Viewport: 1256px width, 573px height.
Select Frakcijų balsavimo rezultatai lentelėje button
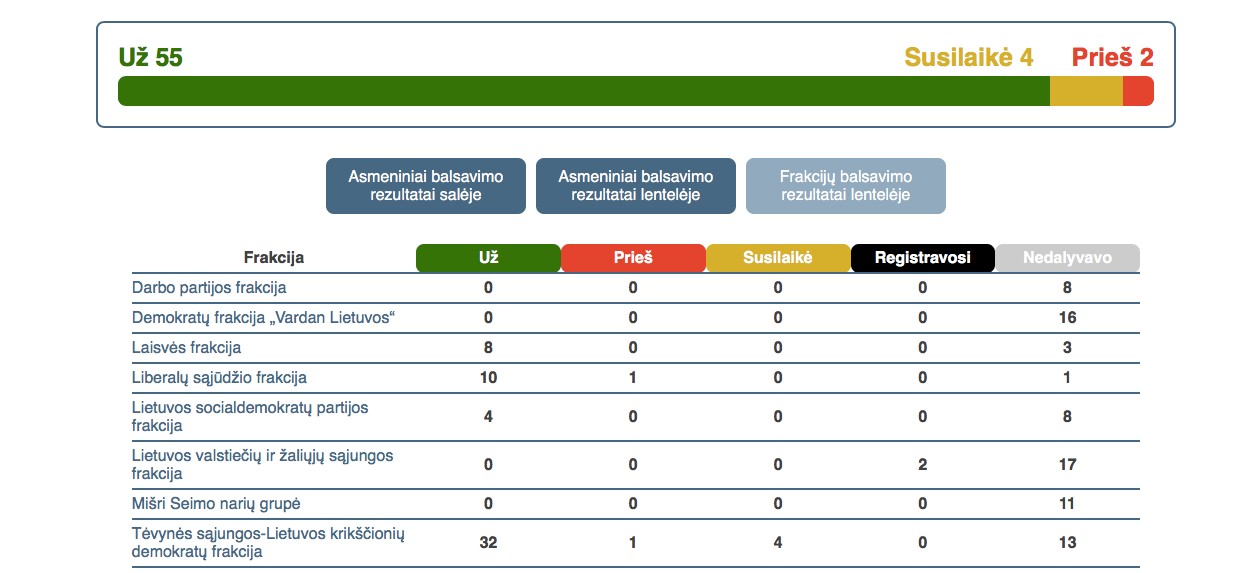(x=845, y=186)
